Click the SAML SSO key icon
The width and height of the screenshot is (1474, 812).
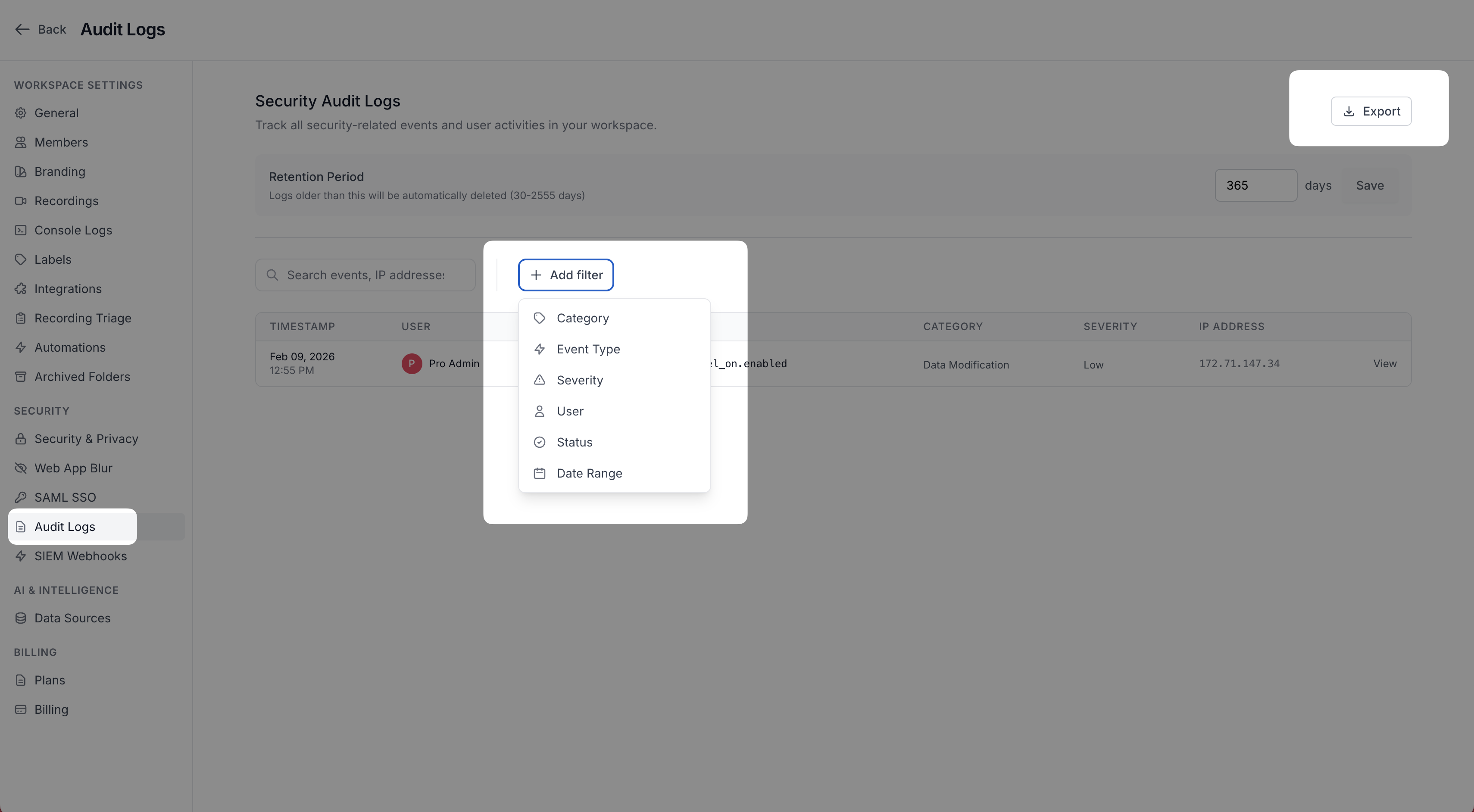point(21,497)
